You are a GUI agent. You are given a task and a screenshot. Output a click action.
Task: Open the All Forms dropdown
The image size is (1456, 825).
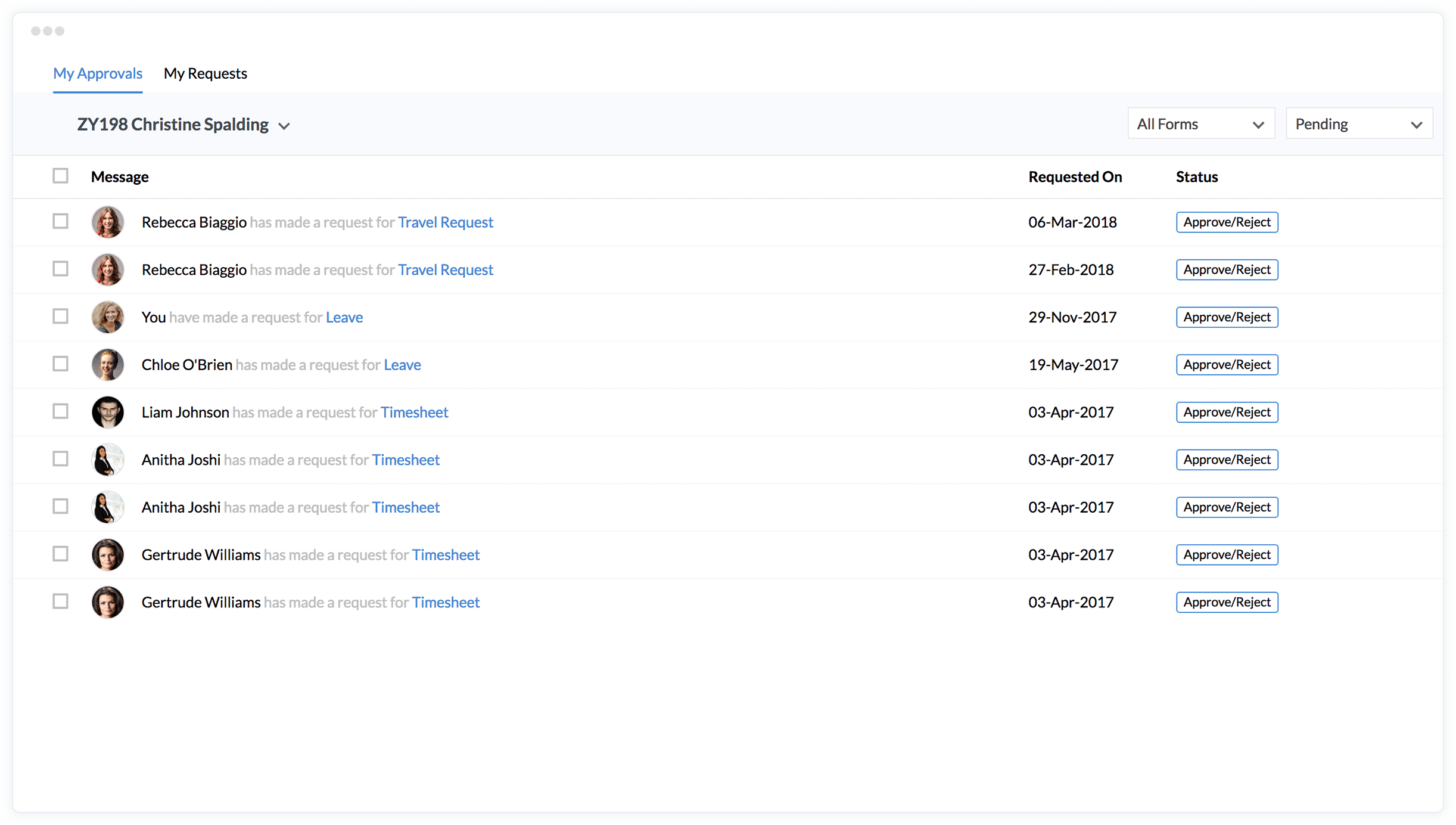(x=1200, y=124)
